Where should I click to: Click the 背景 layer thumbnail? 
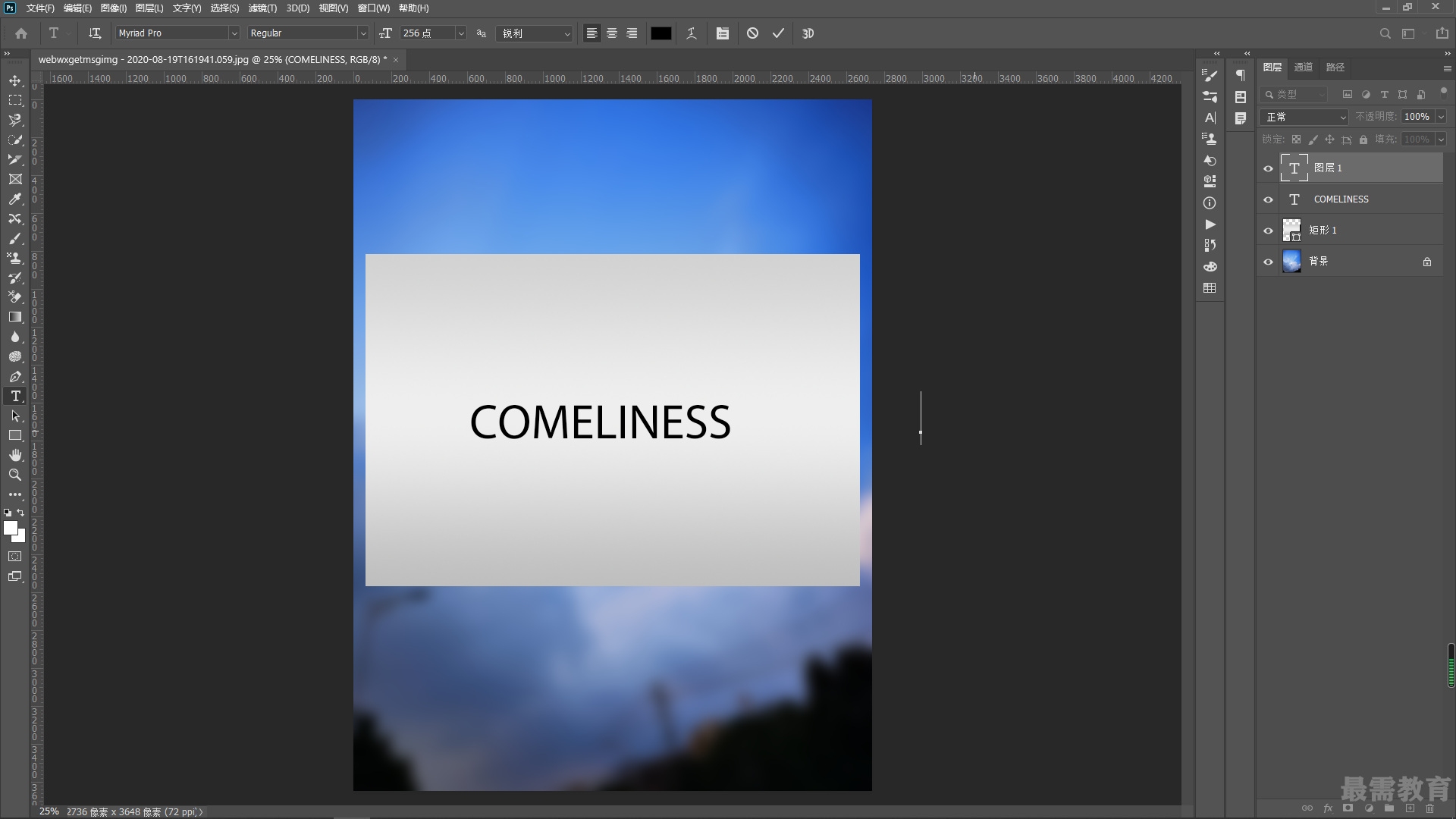coord(1291,262)
